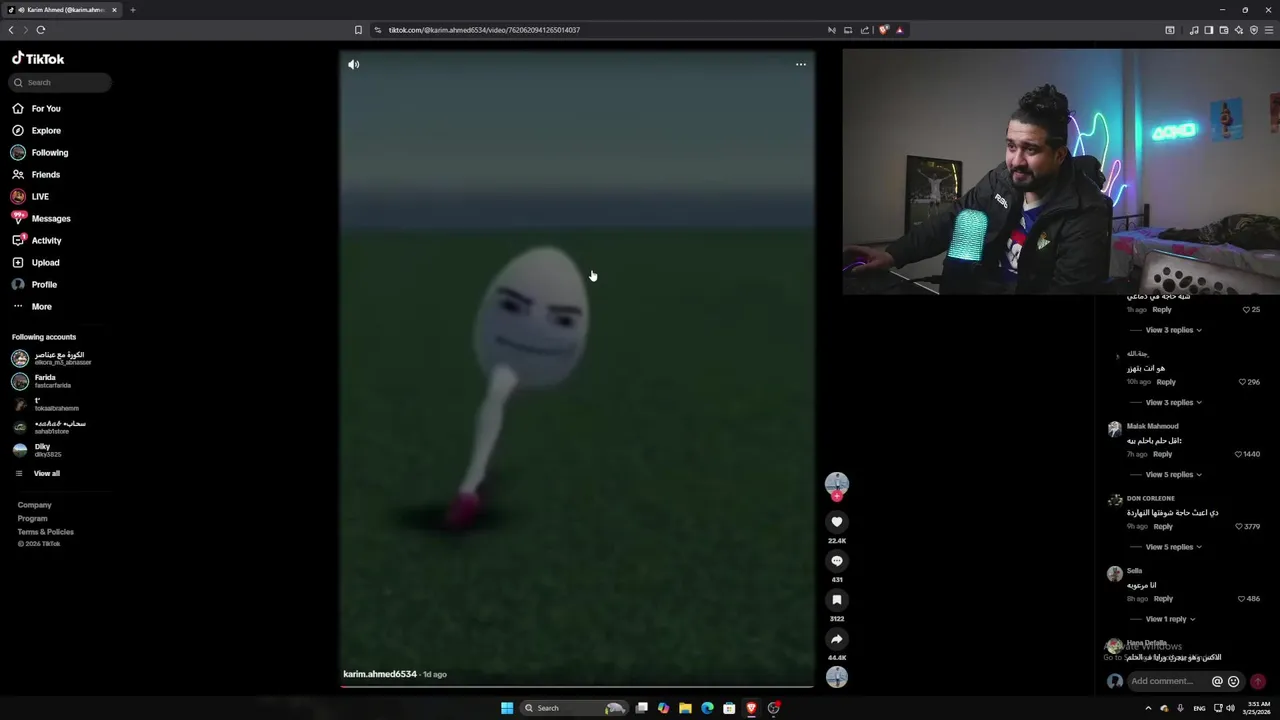
Task: Open the karim.ahmed6534 username link on the video
Action: [380, 674]
